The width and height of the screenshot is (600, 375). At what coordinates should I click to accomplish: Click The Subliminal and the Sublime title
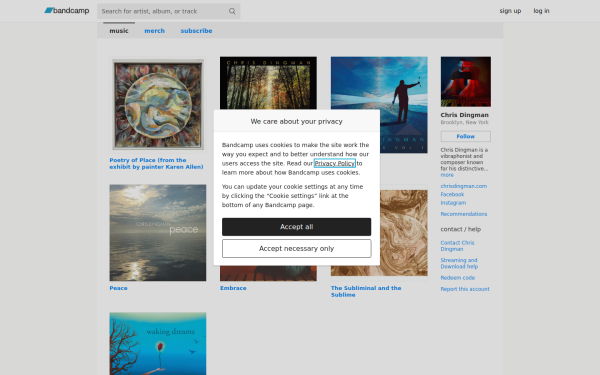[x=366, y=291]
